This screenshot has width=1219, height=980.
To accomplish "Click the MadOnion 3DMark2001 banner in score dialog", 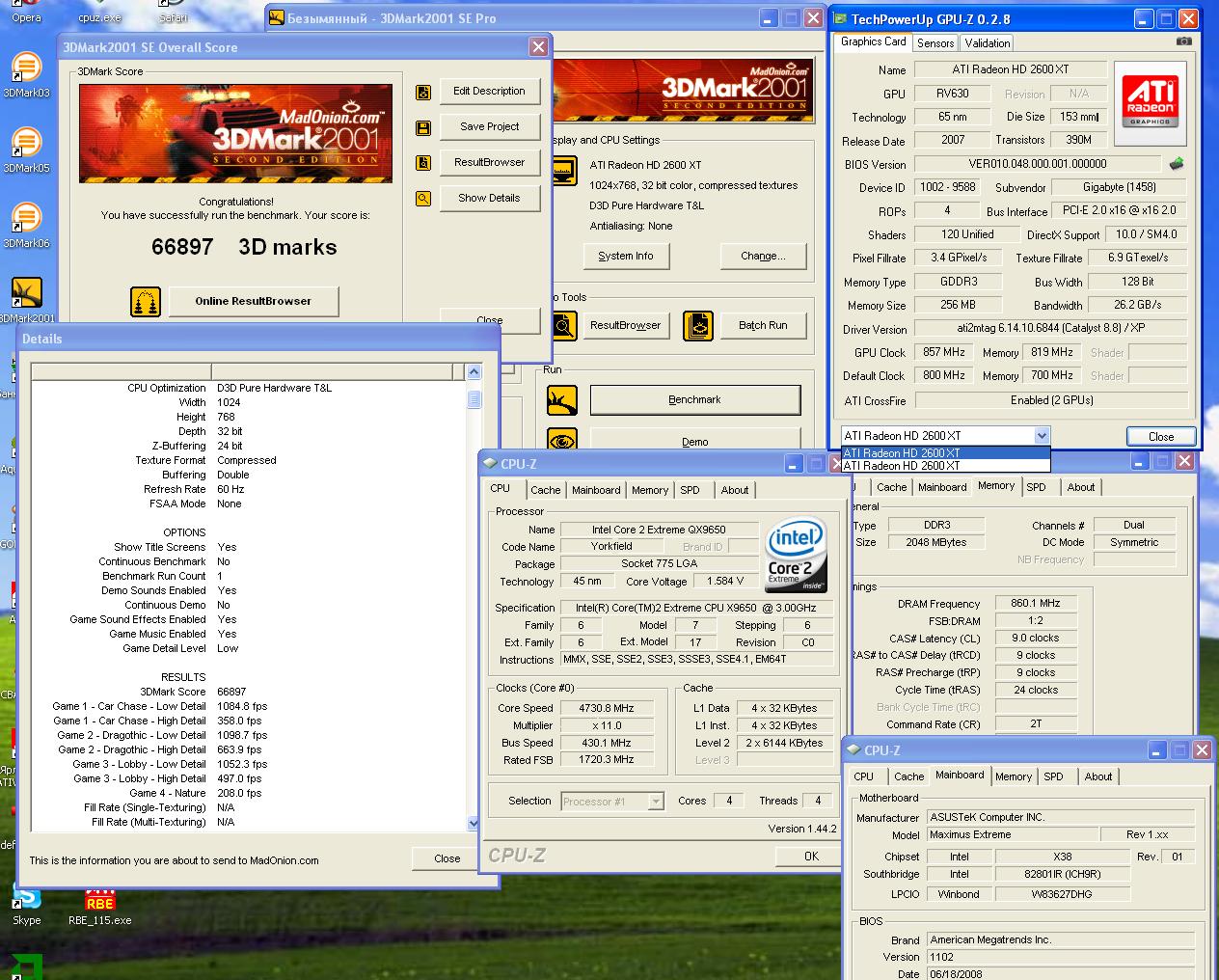I will tap(235, 133).
